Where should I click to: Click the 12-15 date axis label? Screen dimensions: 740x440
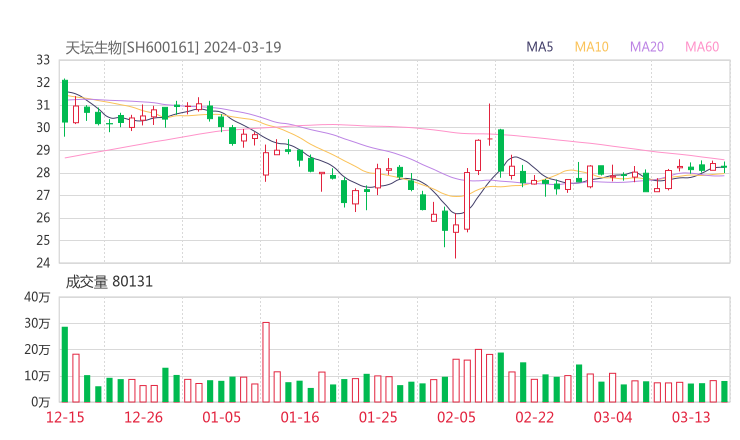point(65,417)
